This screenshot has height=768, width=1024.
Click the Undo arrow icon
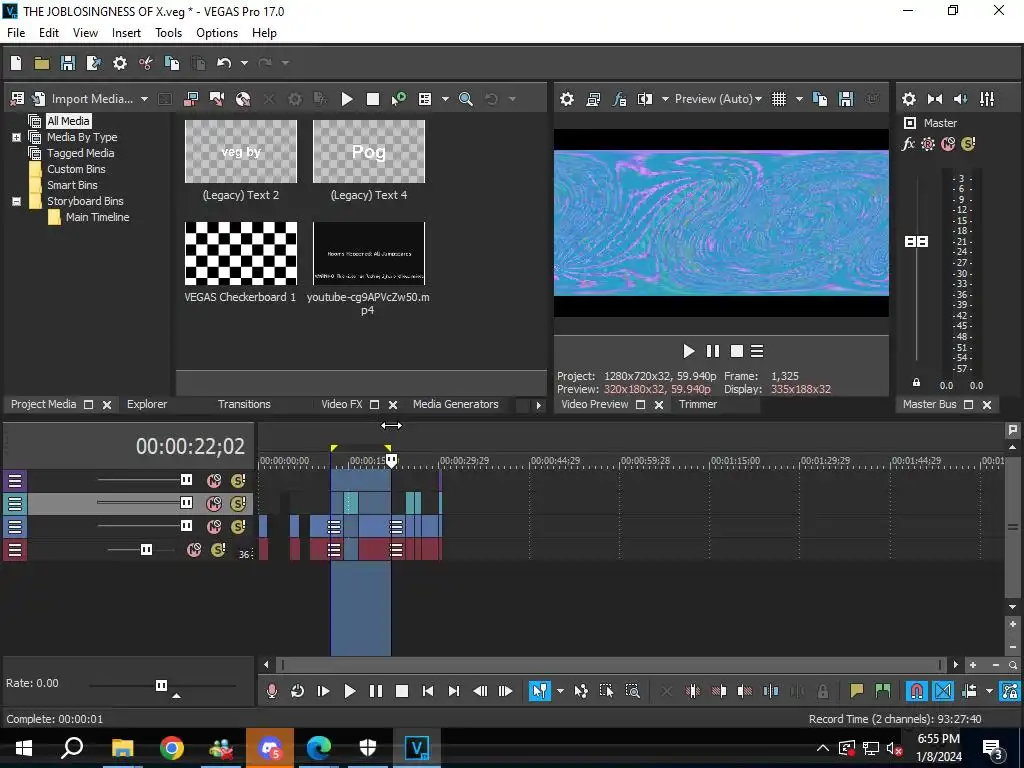224,63
